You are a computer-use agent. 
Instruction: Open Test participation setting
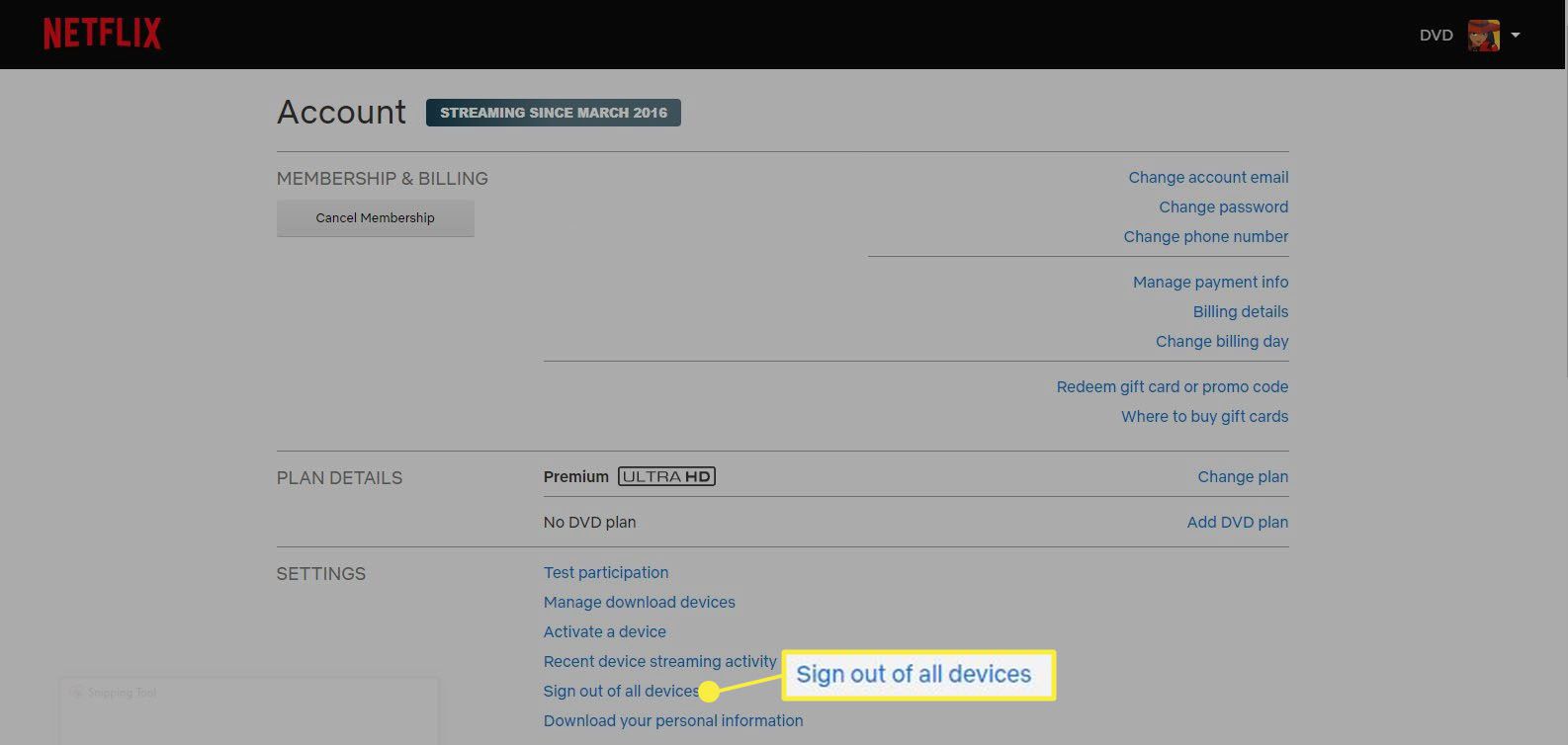pyautogui.click(x=606, y=573)
